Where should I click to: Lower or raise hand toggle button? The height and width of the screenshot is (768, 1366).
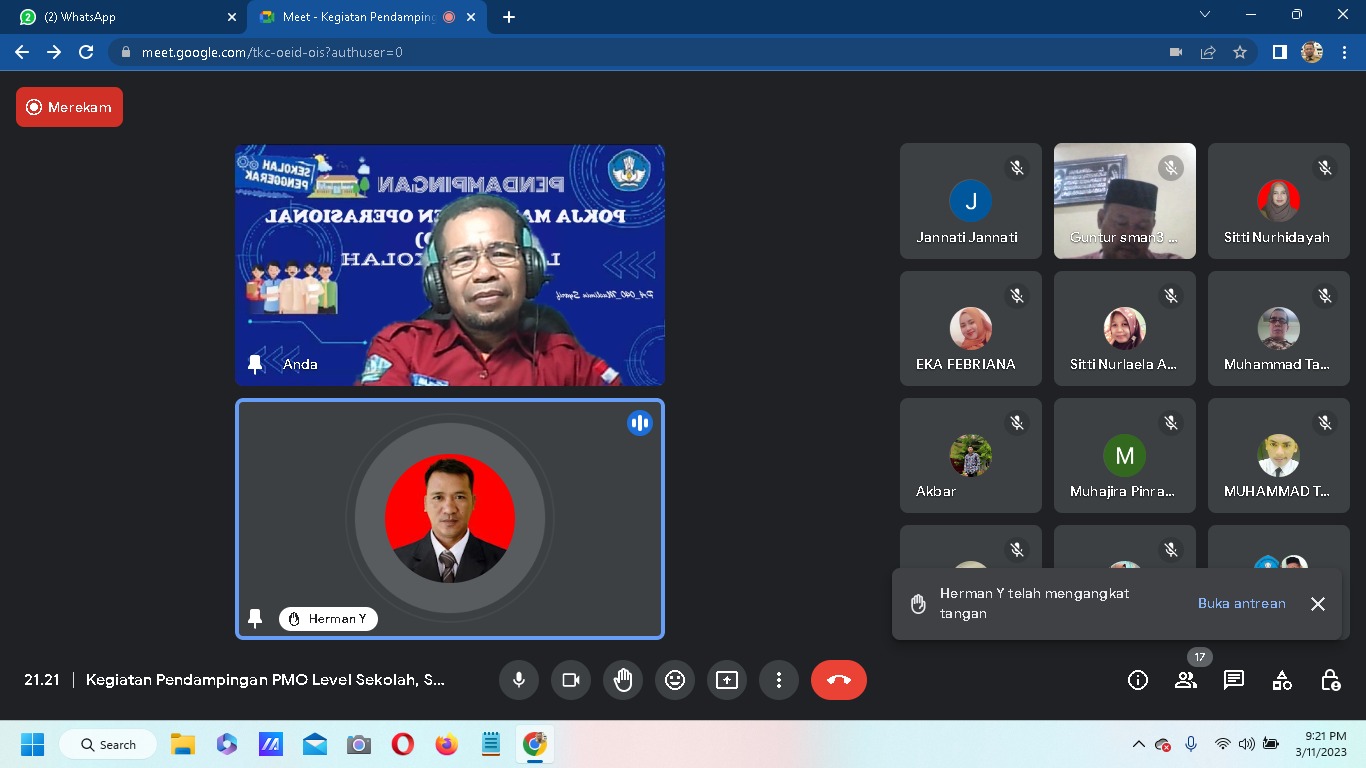(623, 680)
